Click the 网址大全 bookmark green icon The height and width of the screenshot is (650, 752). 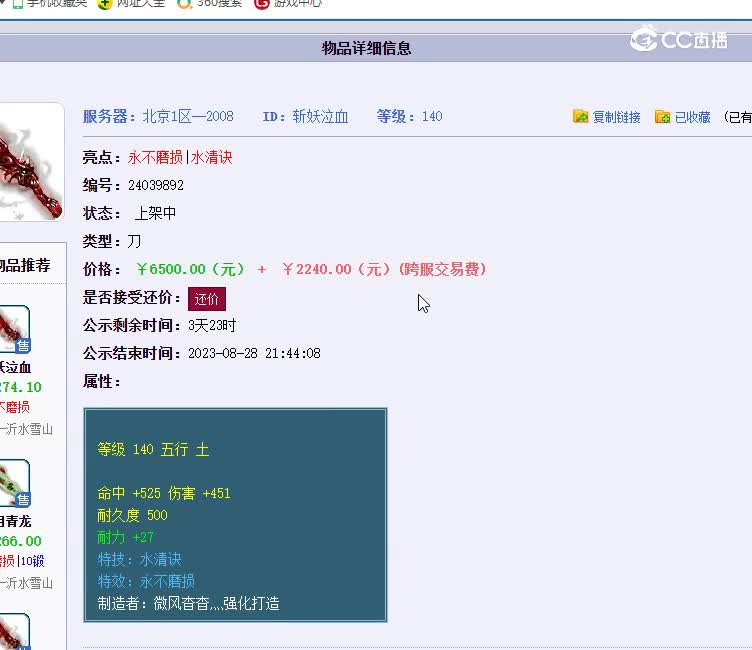point(105,4)
